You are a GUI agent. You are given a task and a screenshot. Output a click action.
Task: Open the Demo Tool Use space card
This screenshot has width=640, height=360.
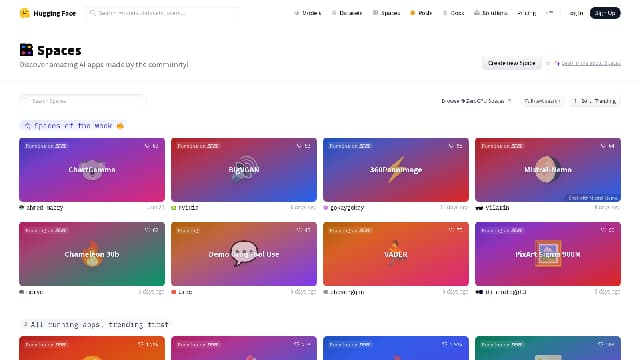coord(244,254)
